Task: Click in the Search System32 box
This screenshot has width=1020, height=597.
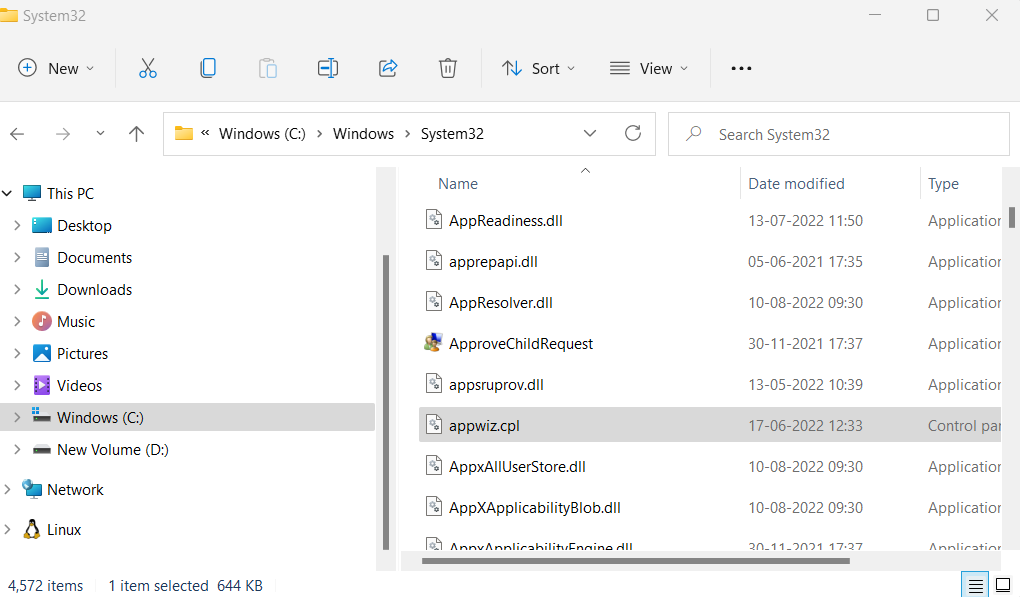Action: click(x=839, y=134)
